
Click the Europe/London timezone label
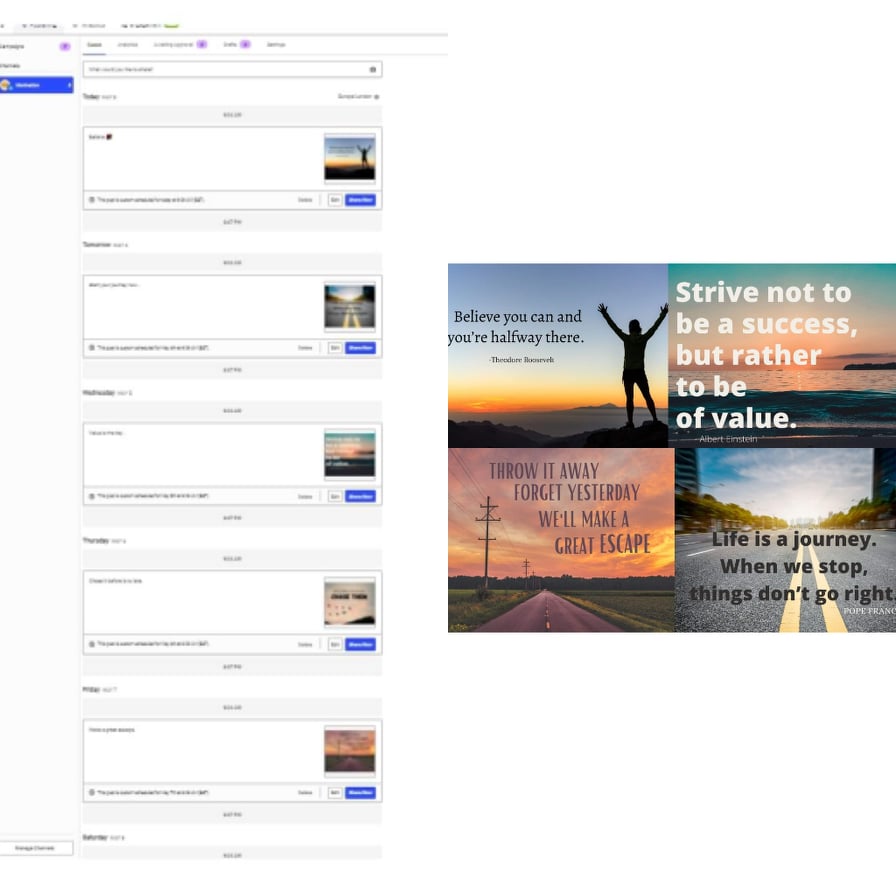click(x=354, y=97)
